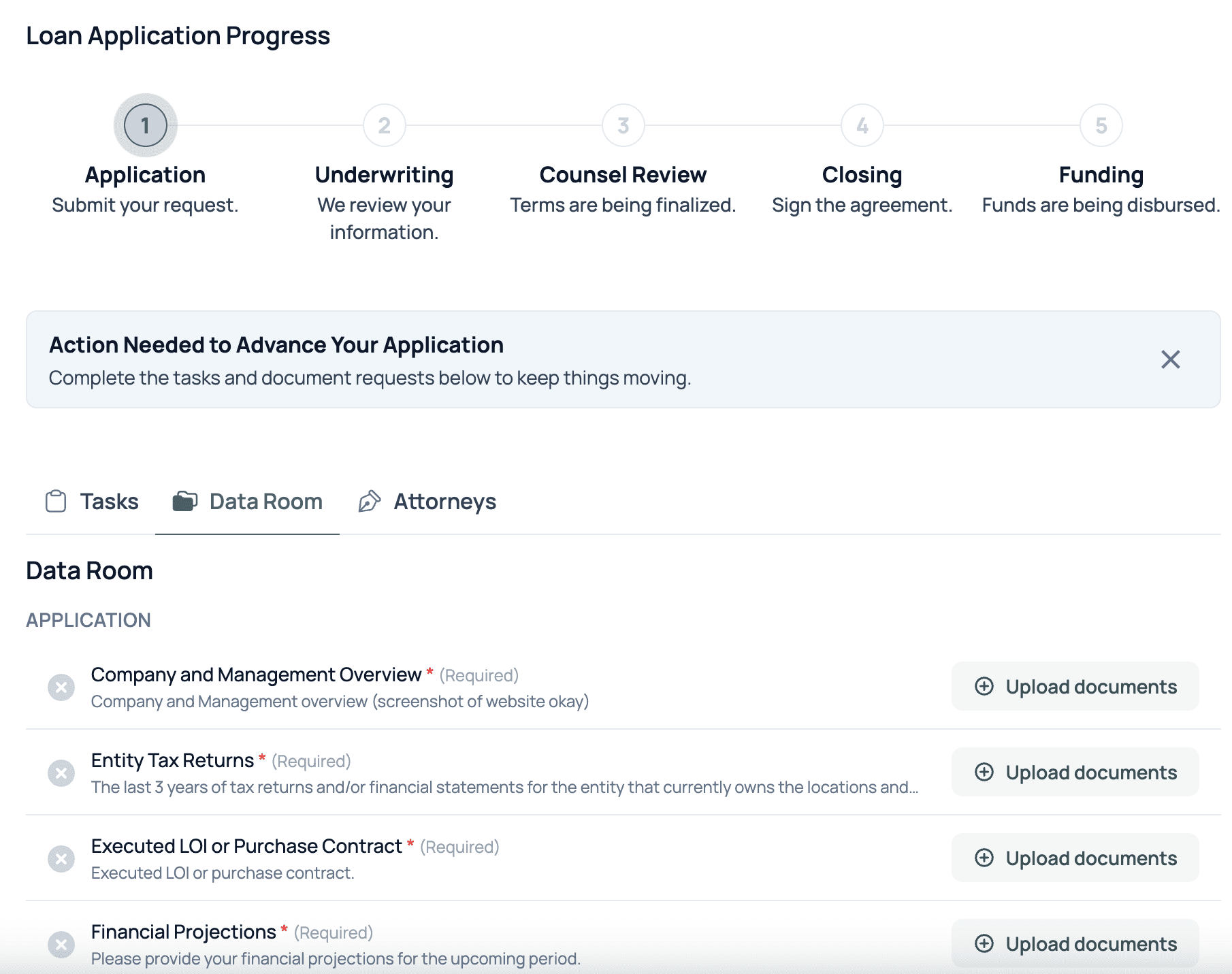Click the Data Room folder icon
Image resolution: width=1232 pixels, height=974 pixels.
pyautogui.click(x=184, y=501)
